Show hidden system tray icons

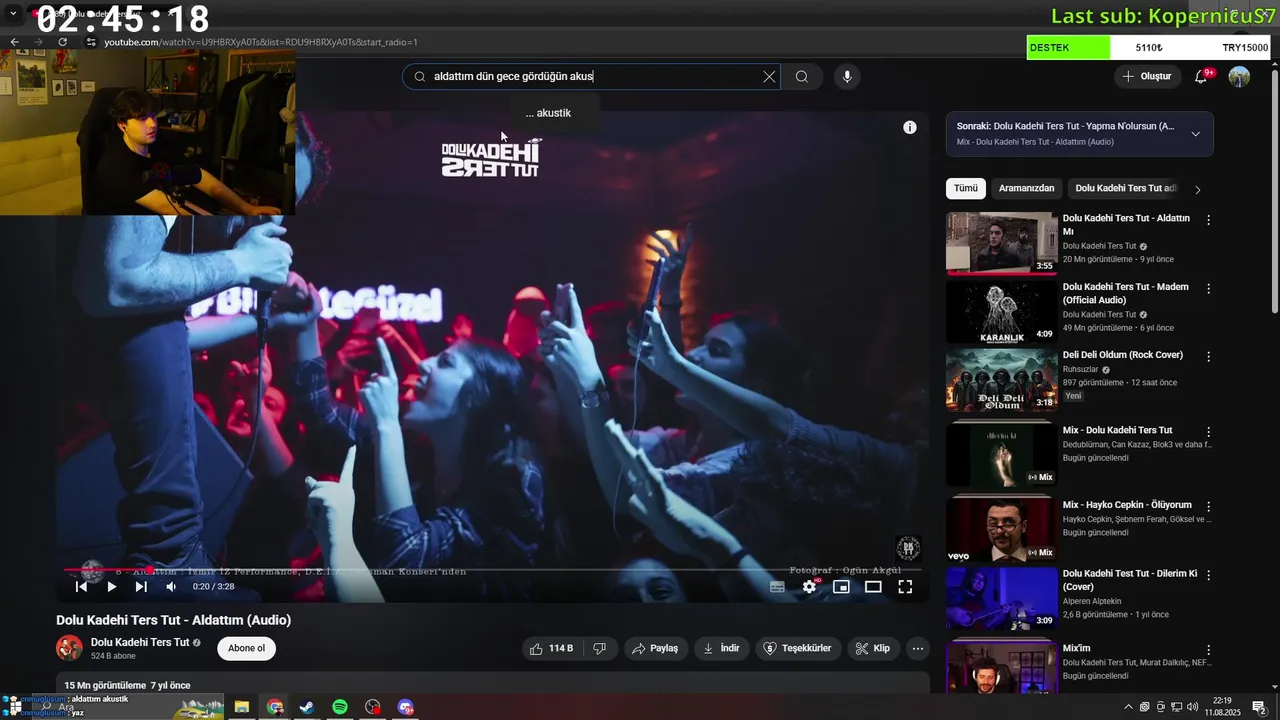[x=1129, y=707]
